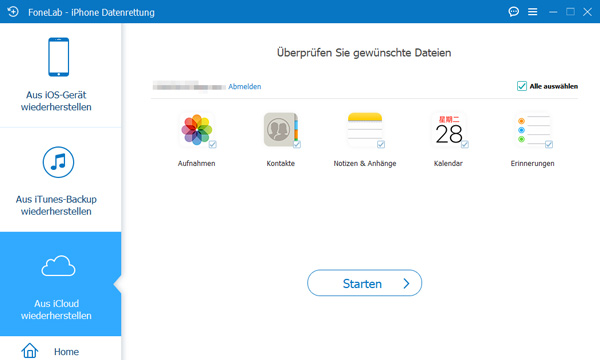This screenshot has height=360, width=600.
Task: Click the Kontakte address book icon
Action: click(280, 130)
